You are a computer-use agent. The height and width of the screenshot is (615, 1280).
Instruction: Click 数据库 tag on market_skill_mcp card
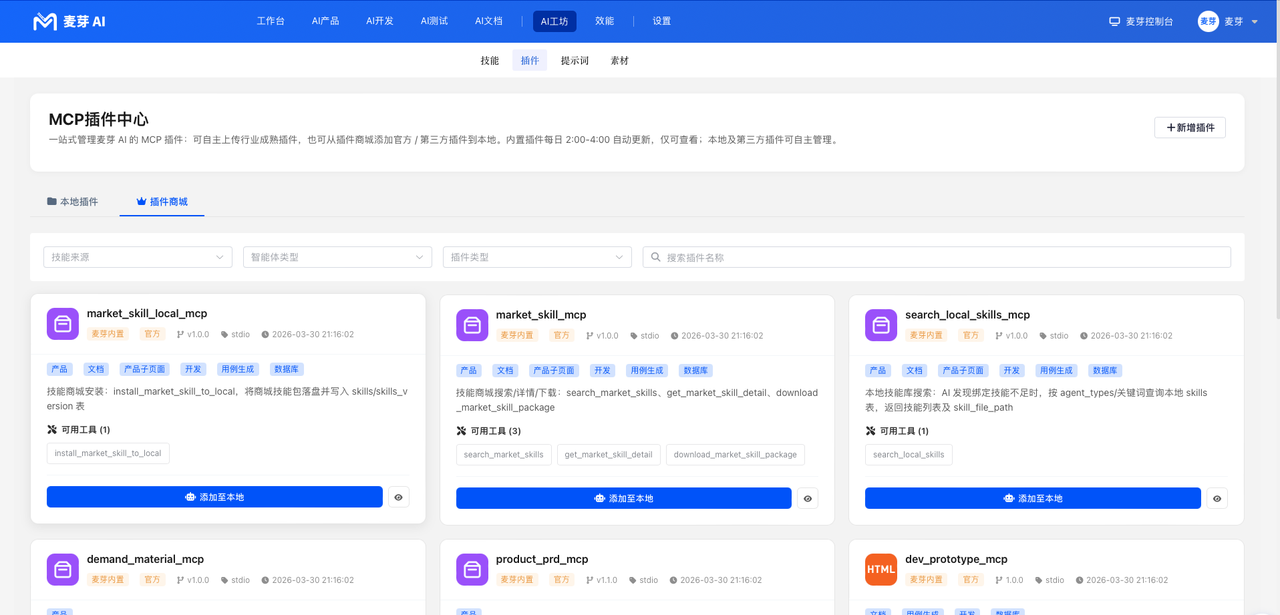click(696, 370)
